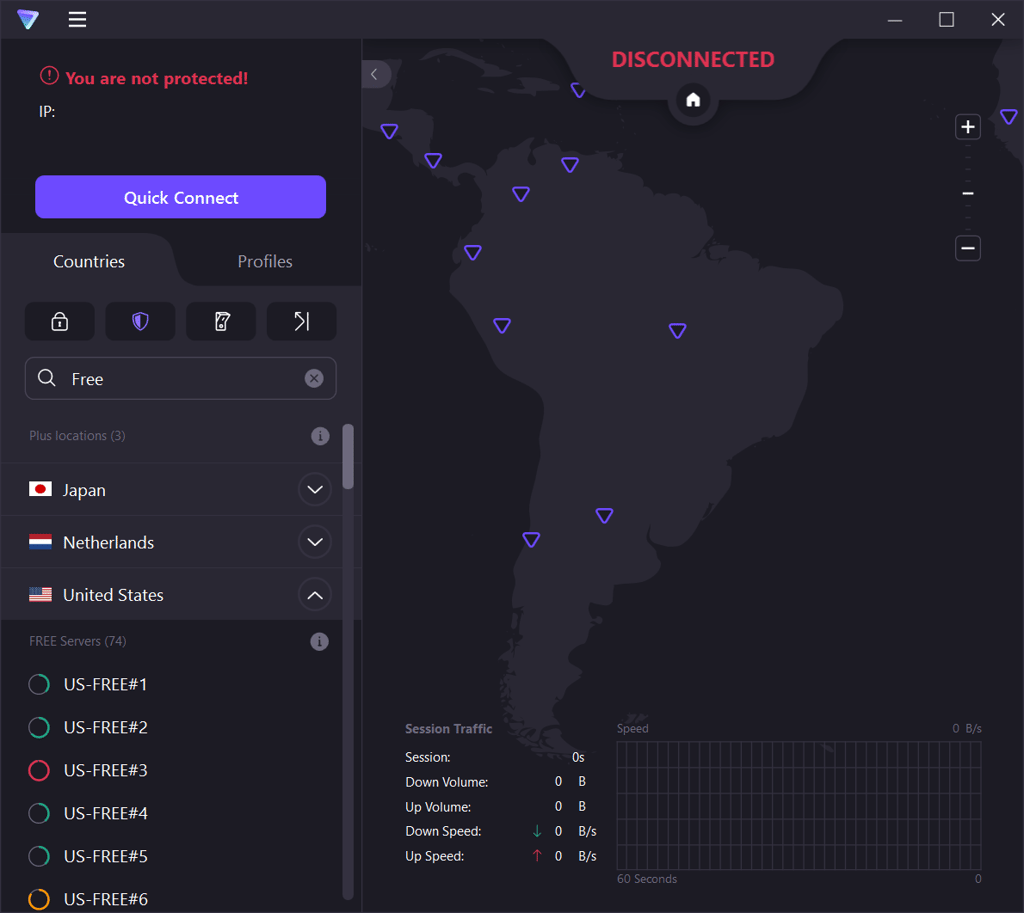The height and width of the screenshot is (913, 1024).
Task: Connect to US-FREE#5 server
Action: click(105, 856)
